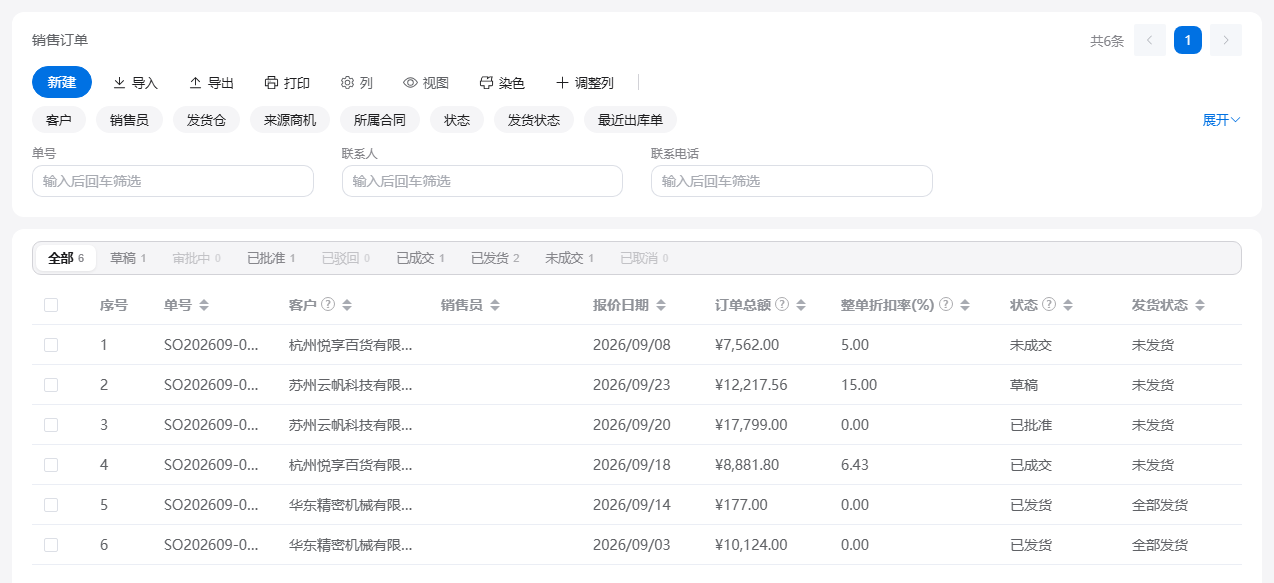Check the box for row 1
Screen dimensions: 1274x583
51,345
